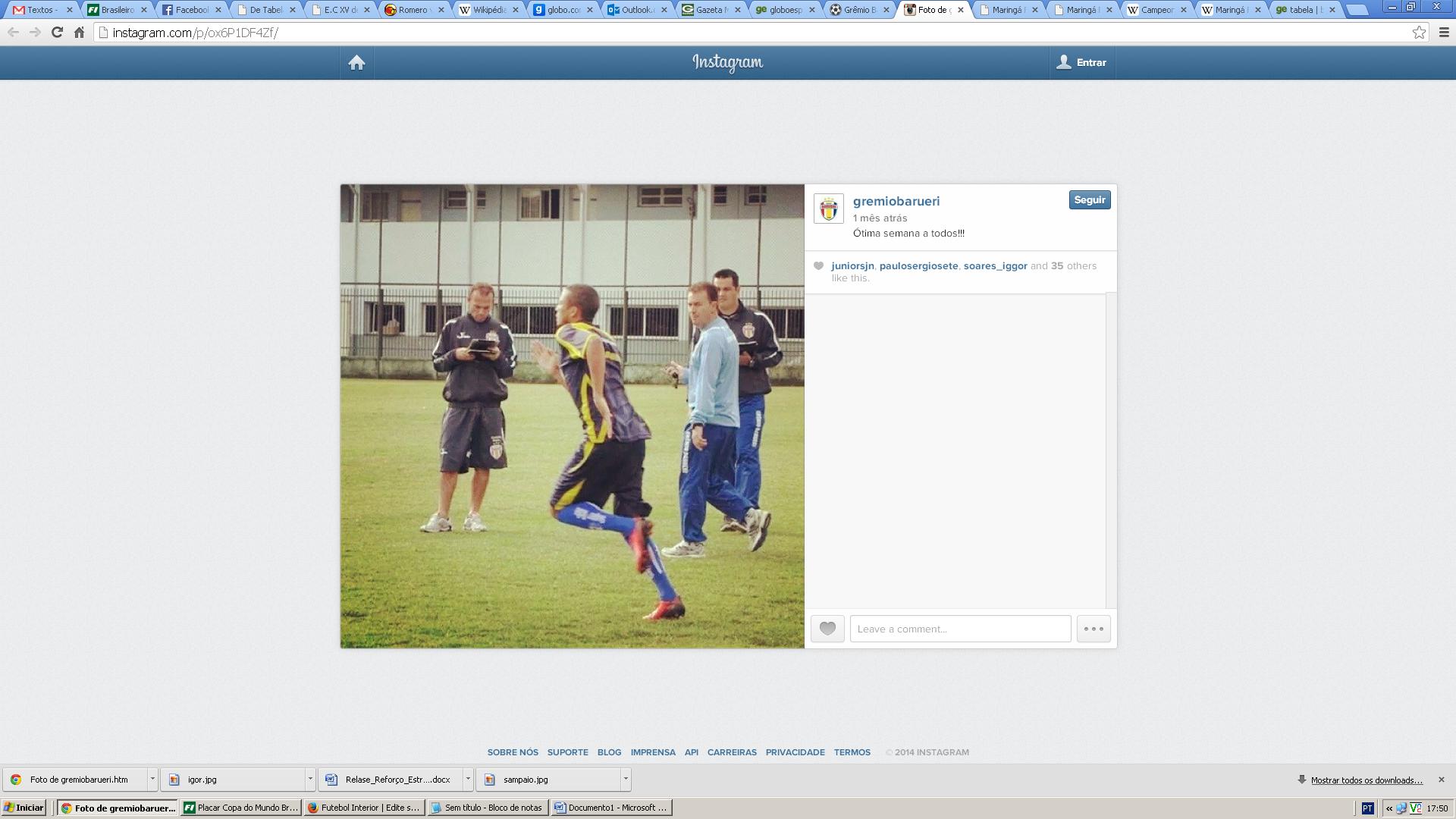Open the Chrome menu hamburger icon

1444,33
